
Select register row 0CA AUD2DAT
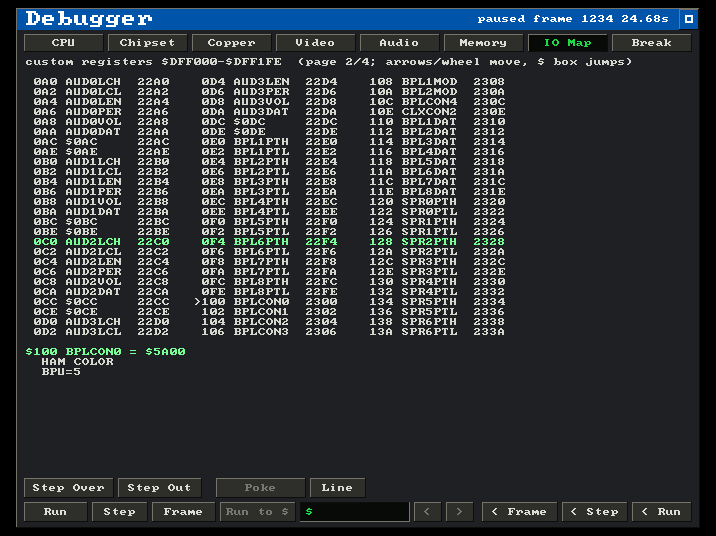pos(101,292)
